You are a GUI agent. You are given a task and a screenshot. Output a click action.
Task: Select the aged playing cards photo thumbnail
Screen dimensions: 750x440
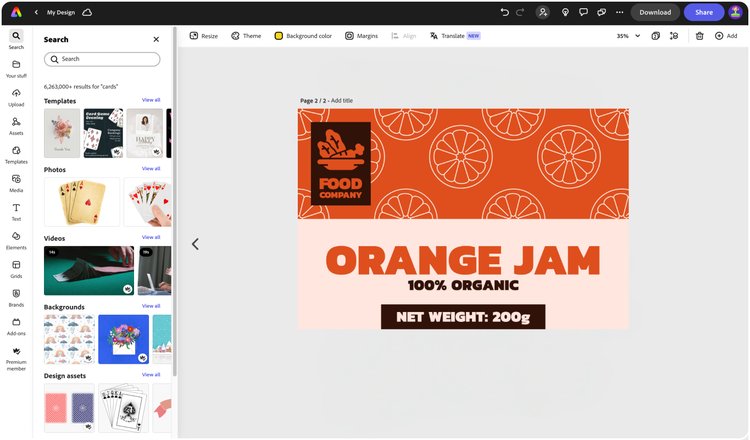[x=82, y=202]
